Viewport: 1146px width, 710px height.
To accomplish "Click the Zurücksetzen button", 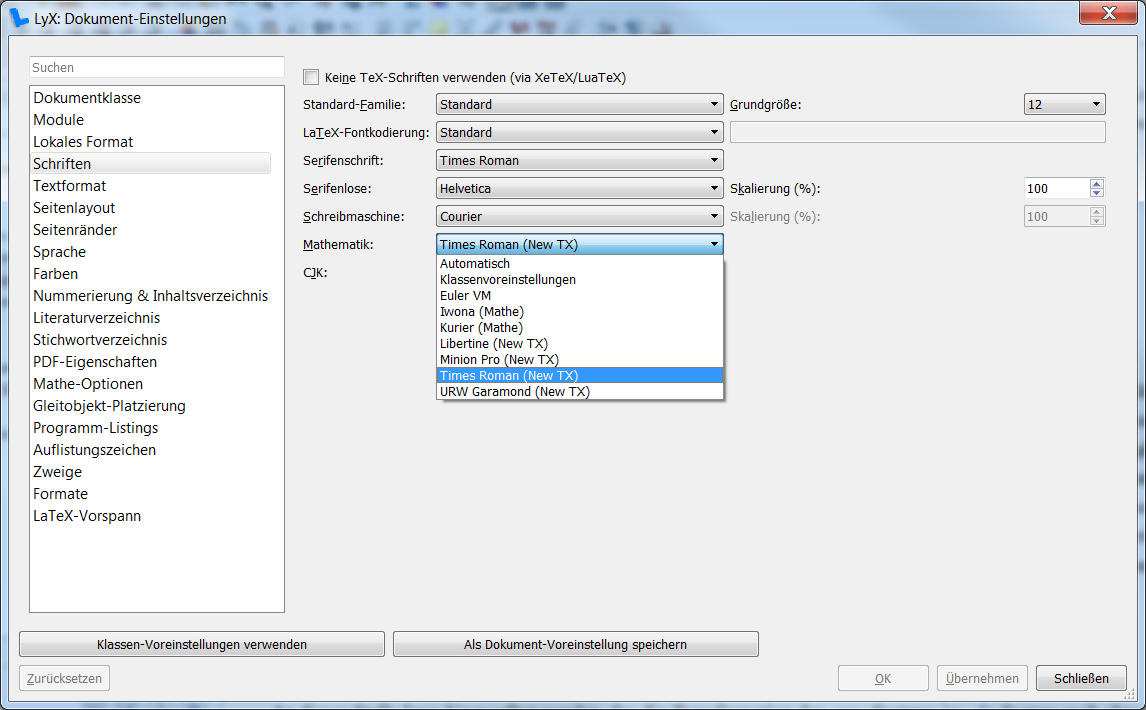I will [64, 679].
